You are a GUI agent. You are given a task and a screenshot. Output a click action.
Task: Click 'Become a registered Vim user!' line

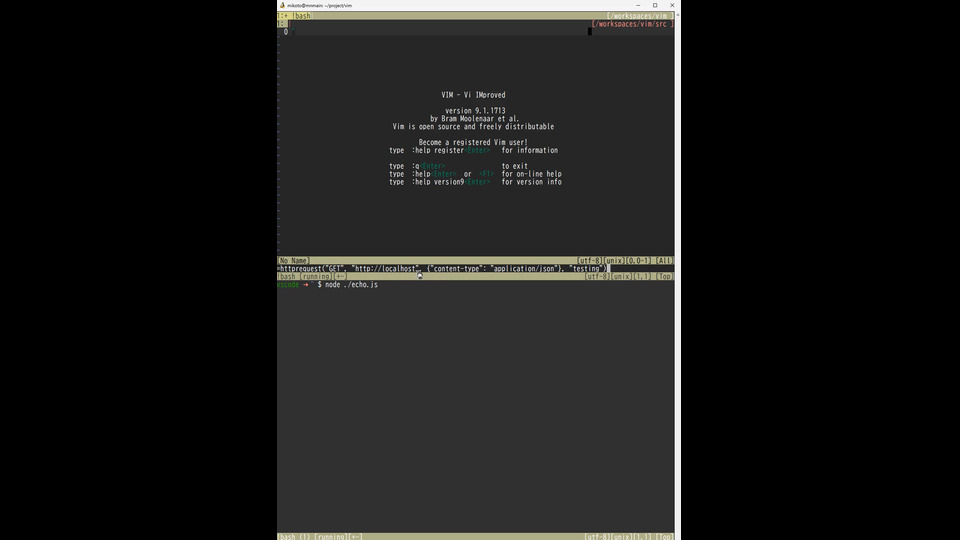473,142
